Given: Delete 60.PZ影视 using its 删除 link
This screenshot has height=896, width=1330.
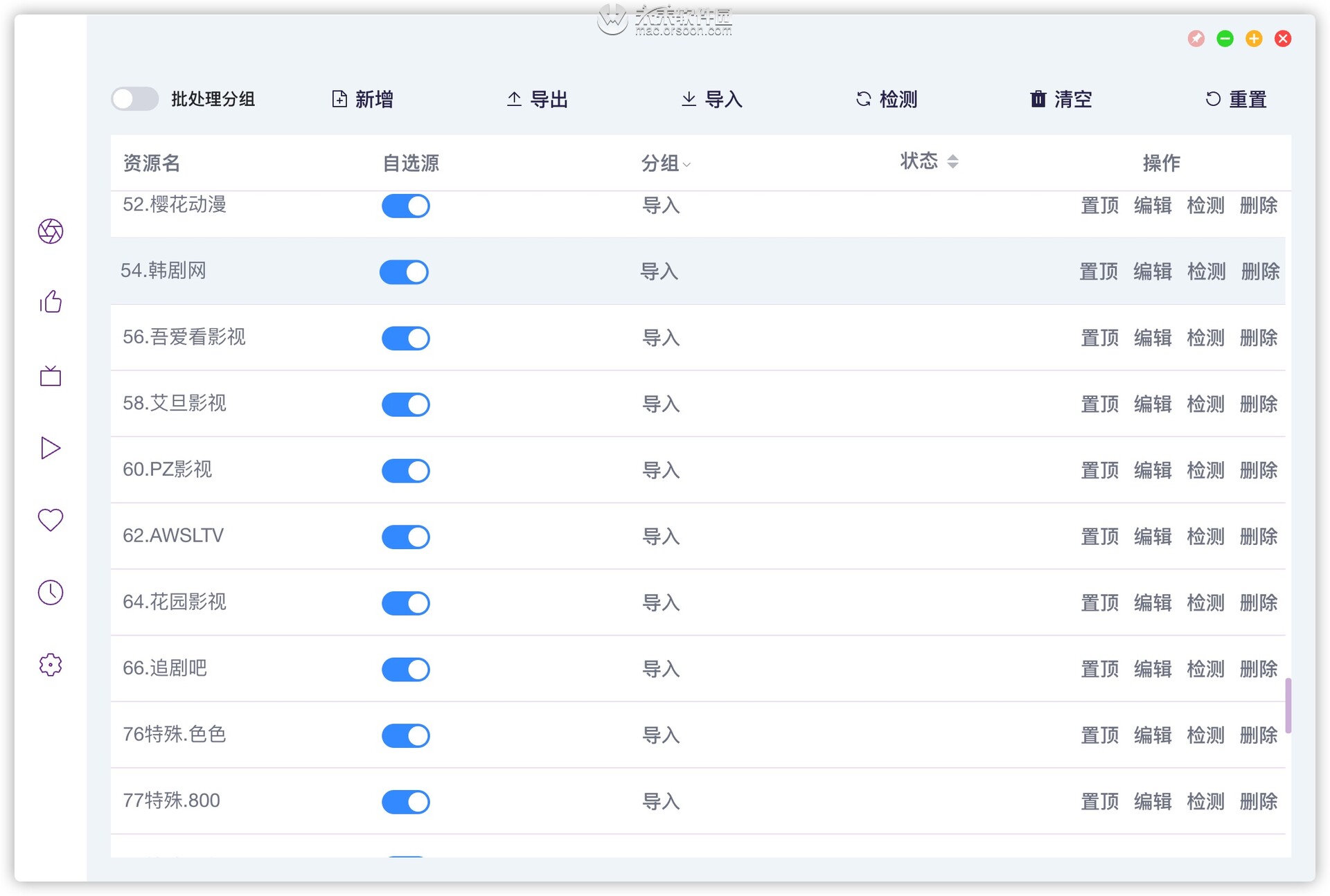Looking at the screenshot, I should [x=1259, y=470].
